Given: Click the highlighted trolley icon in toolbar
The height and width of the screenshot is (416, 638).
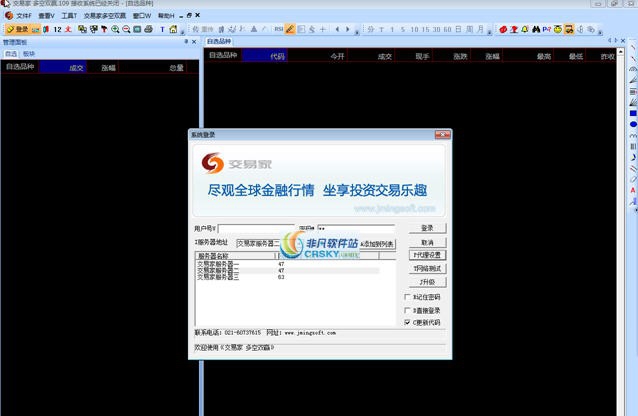Looking at the screenshot, I should pos(569,29).
